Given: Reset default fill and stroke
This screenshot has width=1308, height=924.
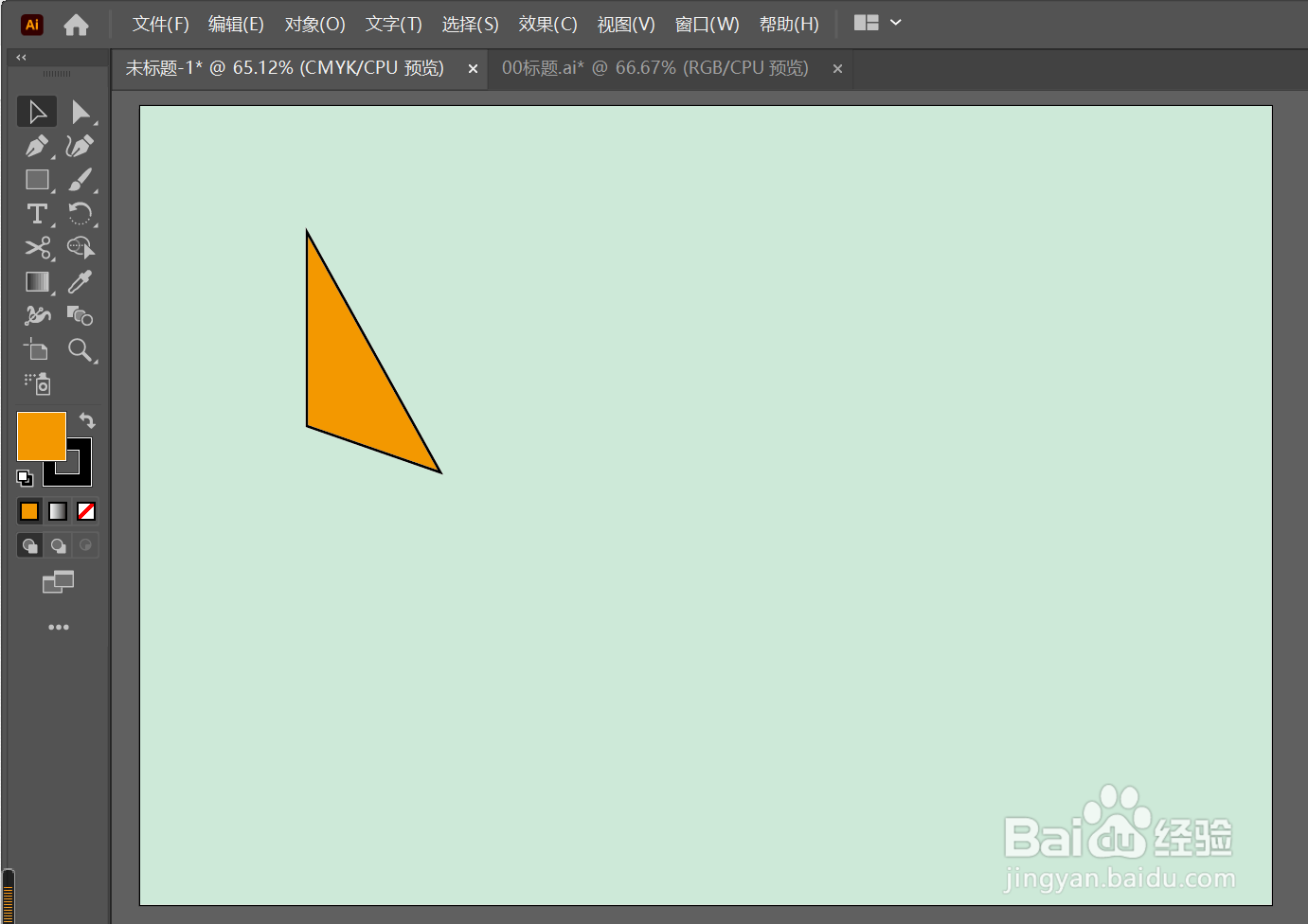Looking at the screenshot, I should click(25, 478).
